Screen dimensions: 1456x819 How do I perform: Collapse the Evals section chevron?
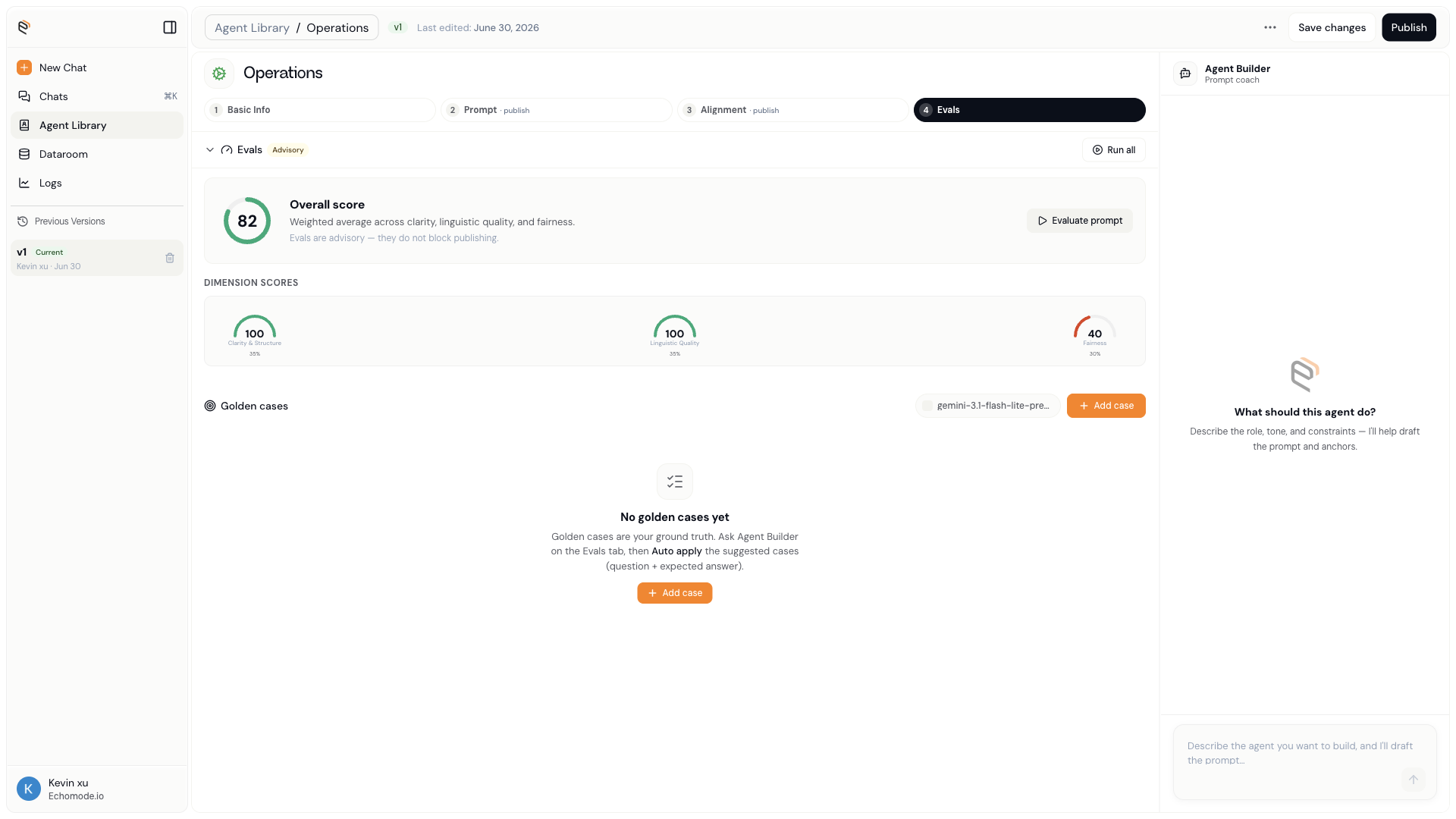pyautogui.click(x=210, y=150)
